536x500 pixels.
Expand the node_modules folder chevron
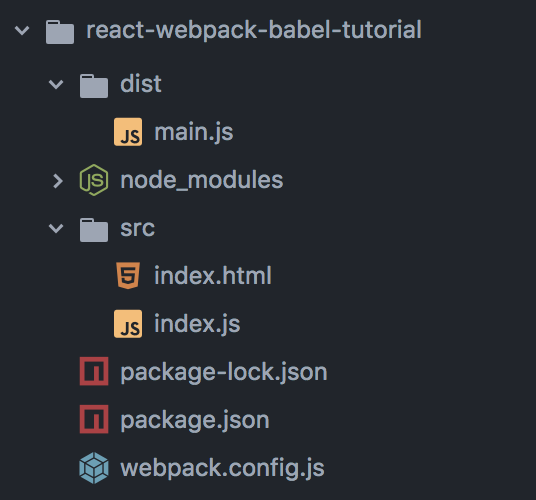58,181
